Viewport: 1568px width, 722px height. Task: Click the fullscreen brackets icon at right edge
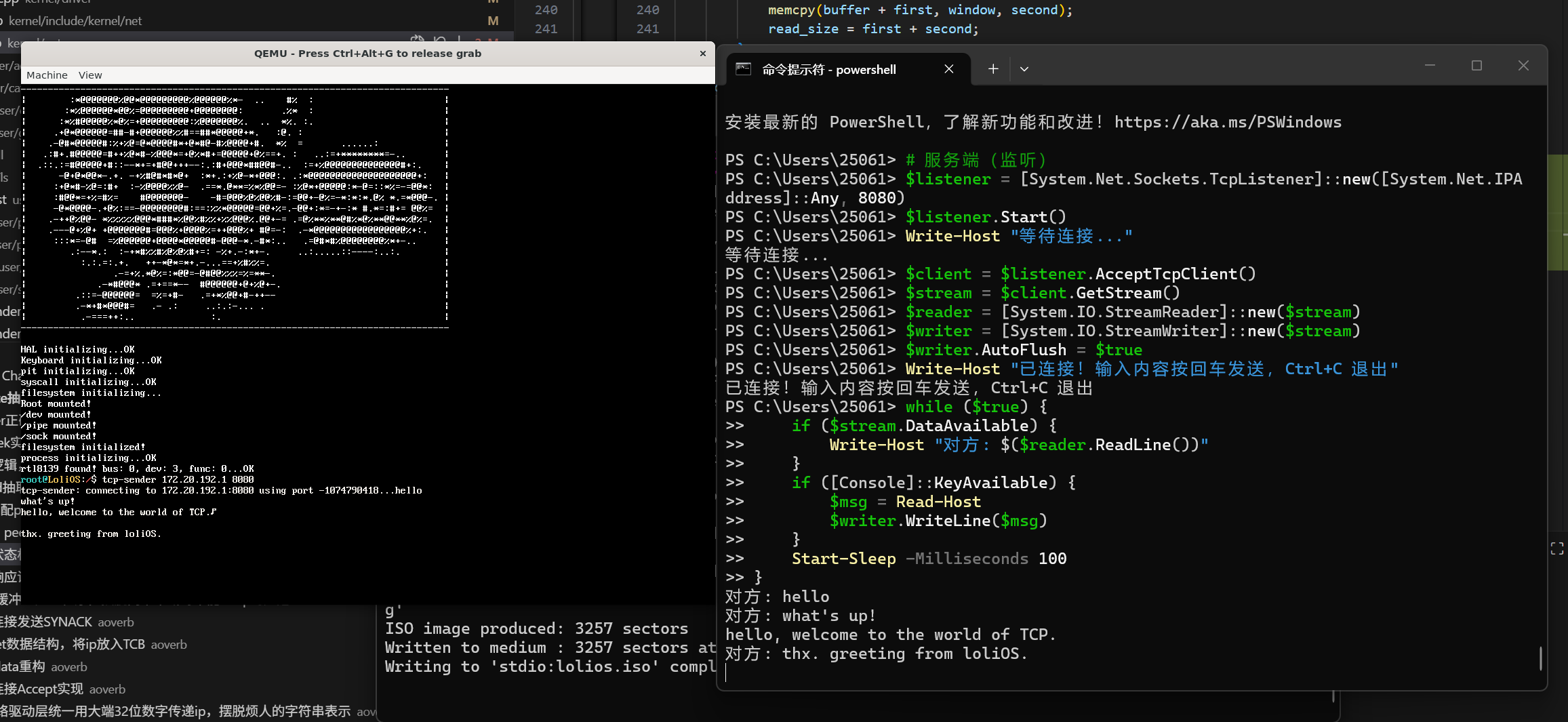click(1557, 548)
